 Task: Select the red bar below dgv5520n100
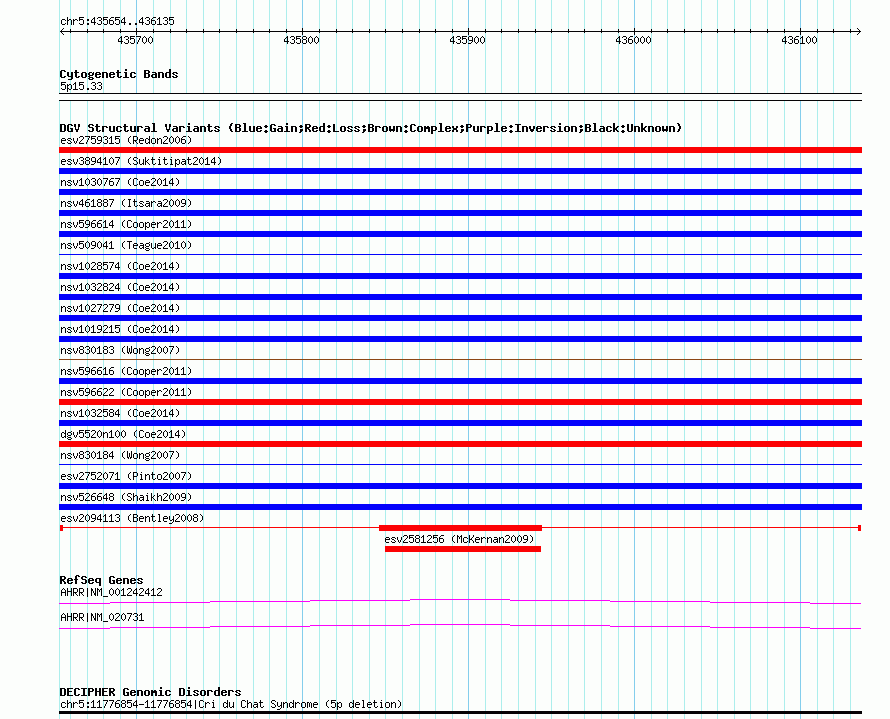tap(460, 444)
